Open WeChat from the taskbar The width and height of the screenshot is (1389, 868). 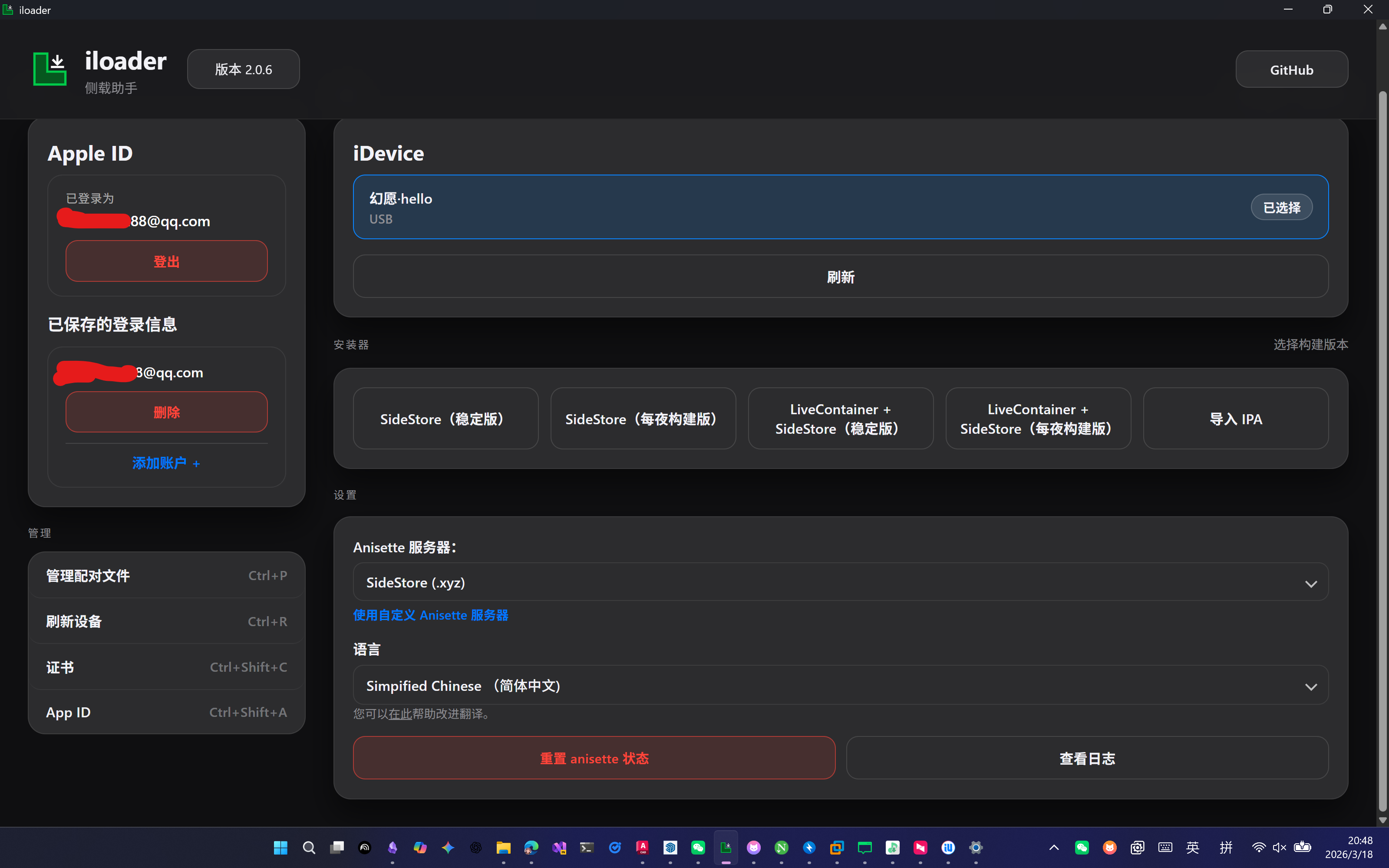click(x=698, y=847)
